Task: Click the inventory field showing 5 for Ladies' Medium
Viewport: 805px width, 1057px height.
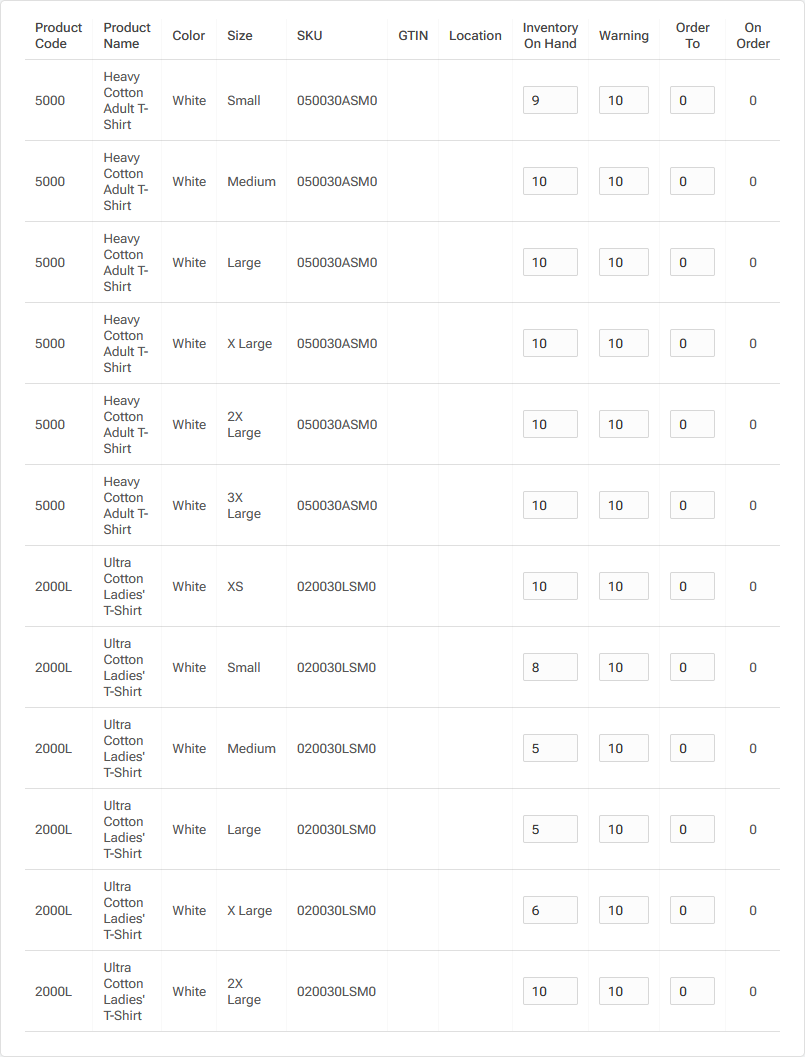Action: pyautogui.click(x=550, y=748)
